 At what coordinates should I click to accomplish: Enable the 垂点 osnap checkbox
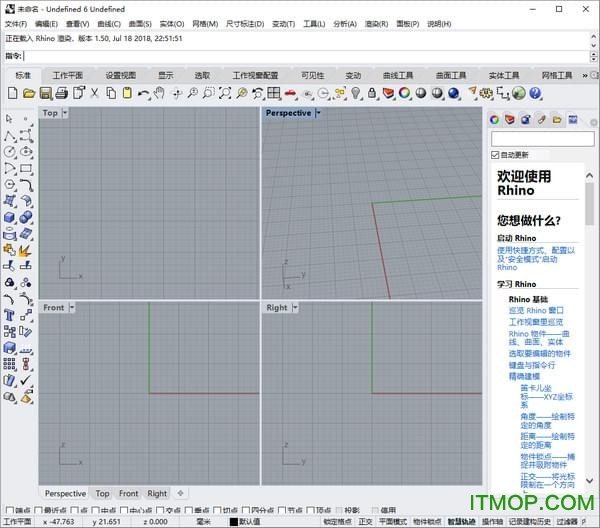pos(188,510)
